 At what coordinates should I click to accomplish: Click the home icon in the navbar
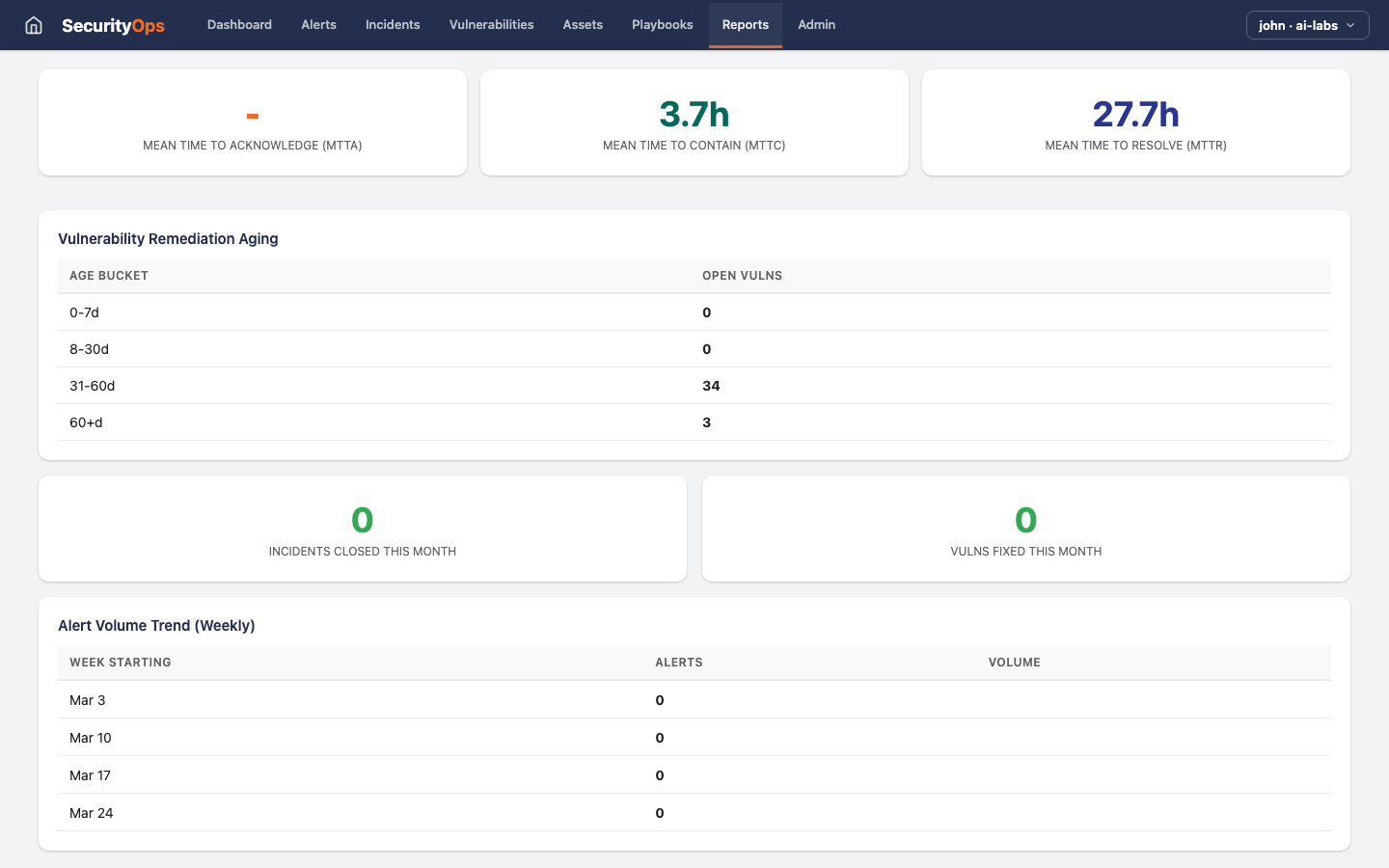[x=34, y=25]
